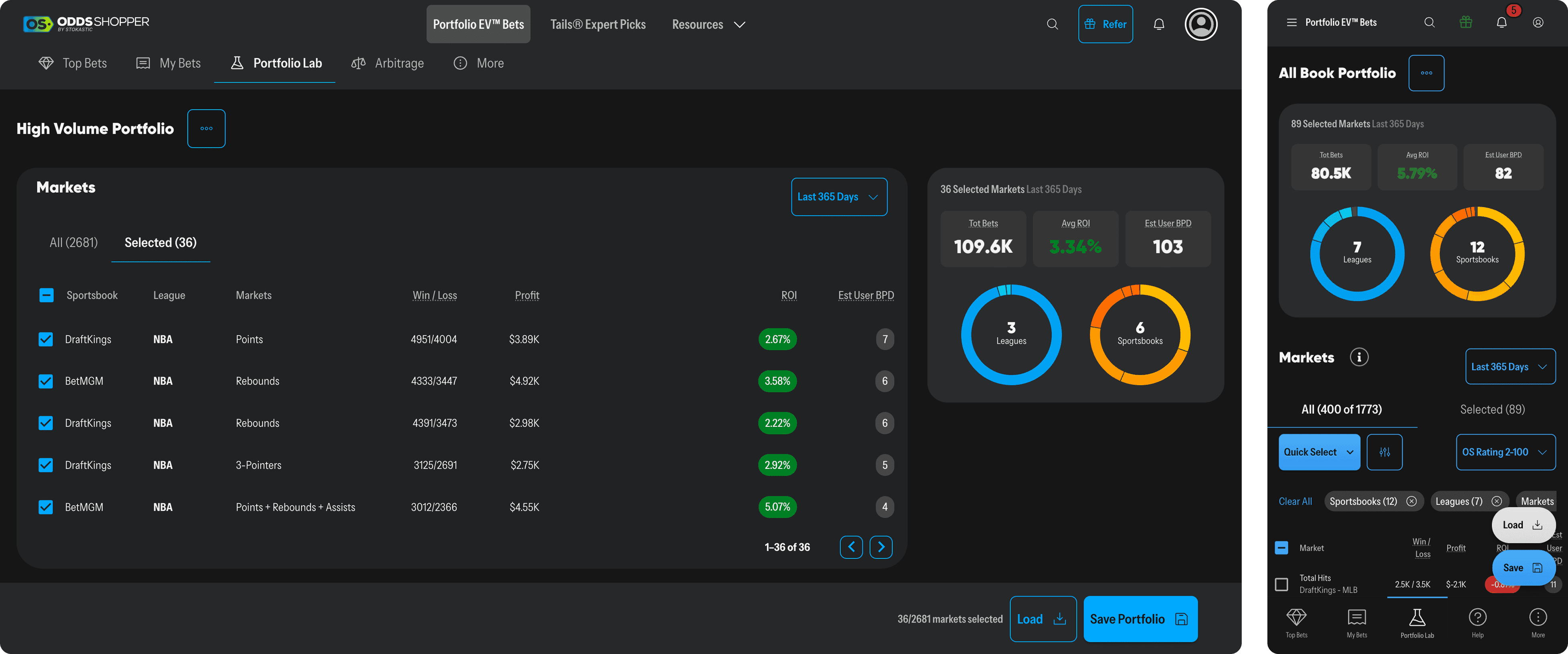Click the green gift icon
This screenshot has width=1568, height=654.
click(1465, 22)
